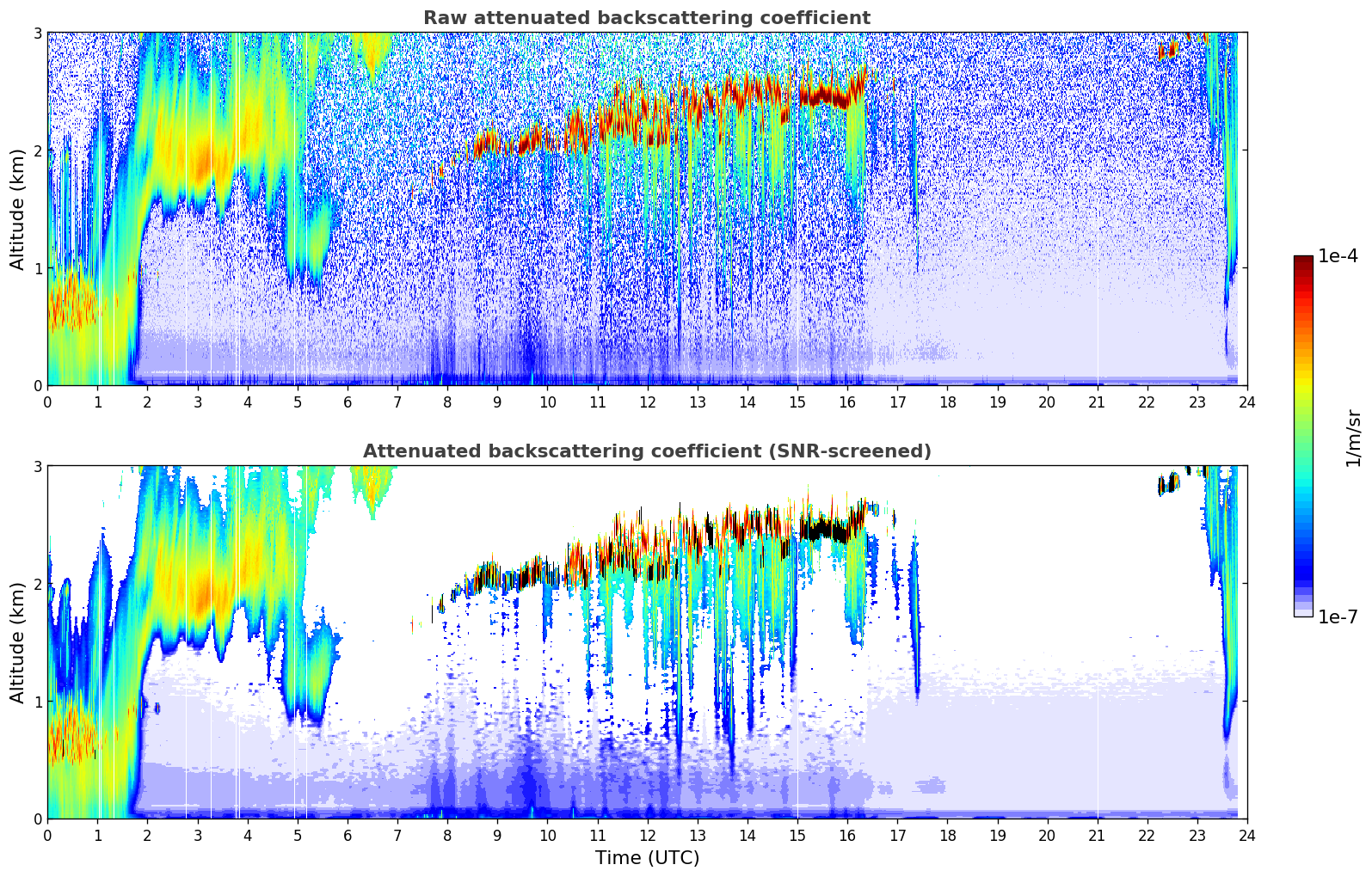This screenshot has height=877, width=1372.
Task: Click "Altitude (km)" label on the raw plot
Action: point(18,209)
